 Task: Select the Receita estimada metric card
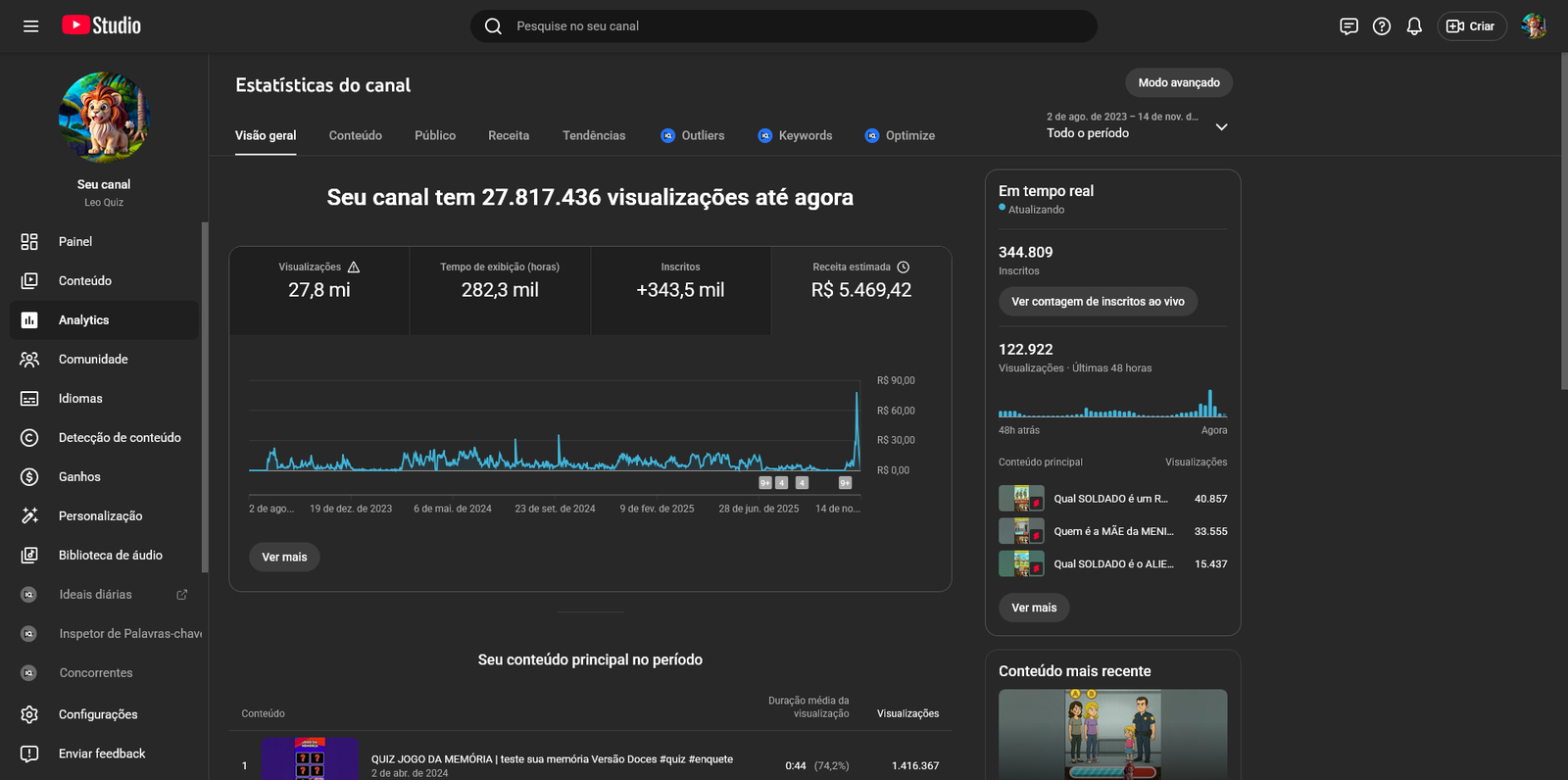coord(860,281)
